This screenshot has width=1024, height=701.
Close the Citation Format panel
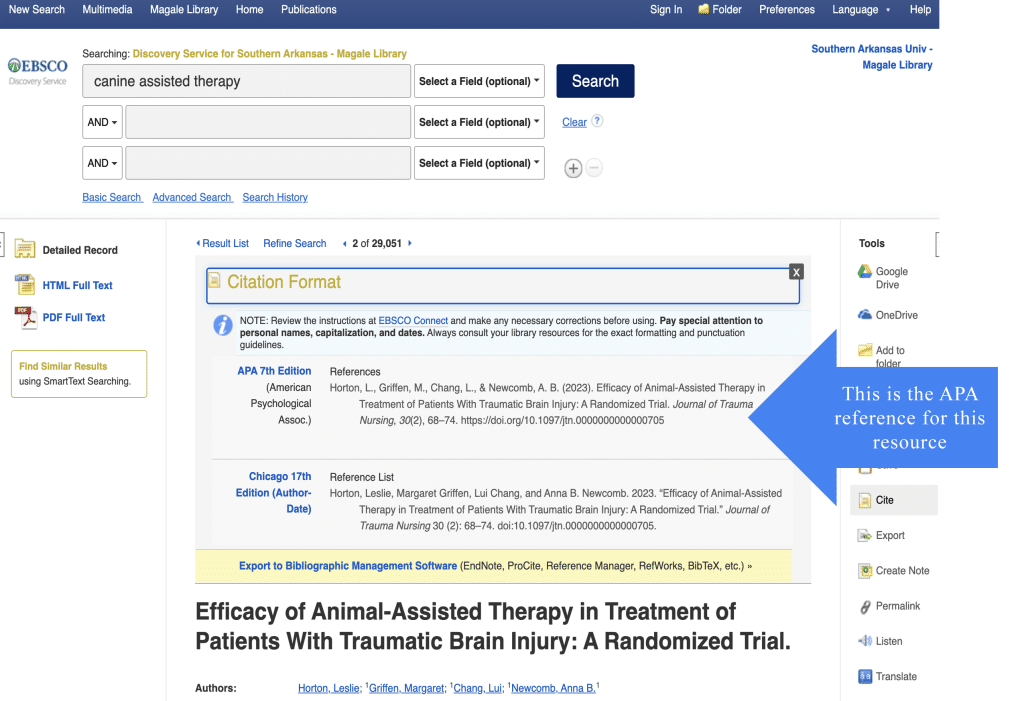tap(795, 272)
